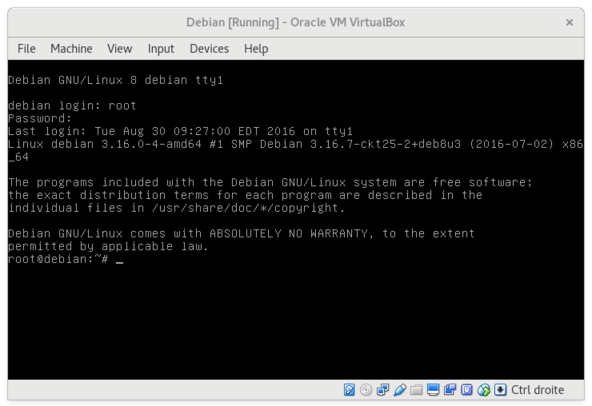Click the window title bar text
592x406 pixels.
tap(296, 22)
